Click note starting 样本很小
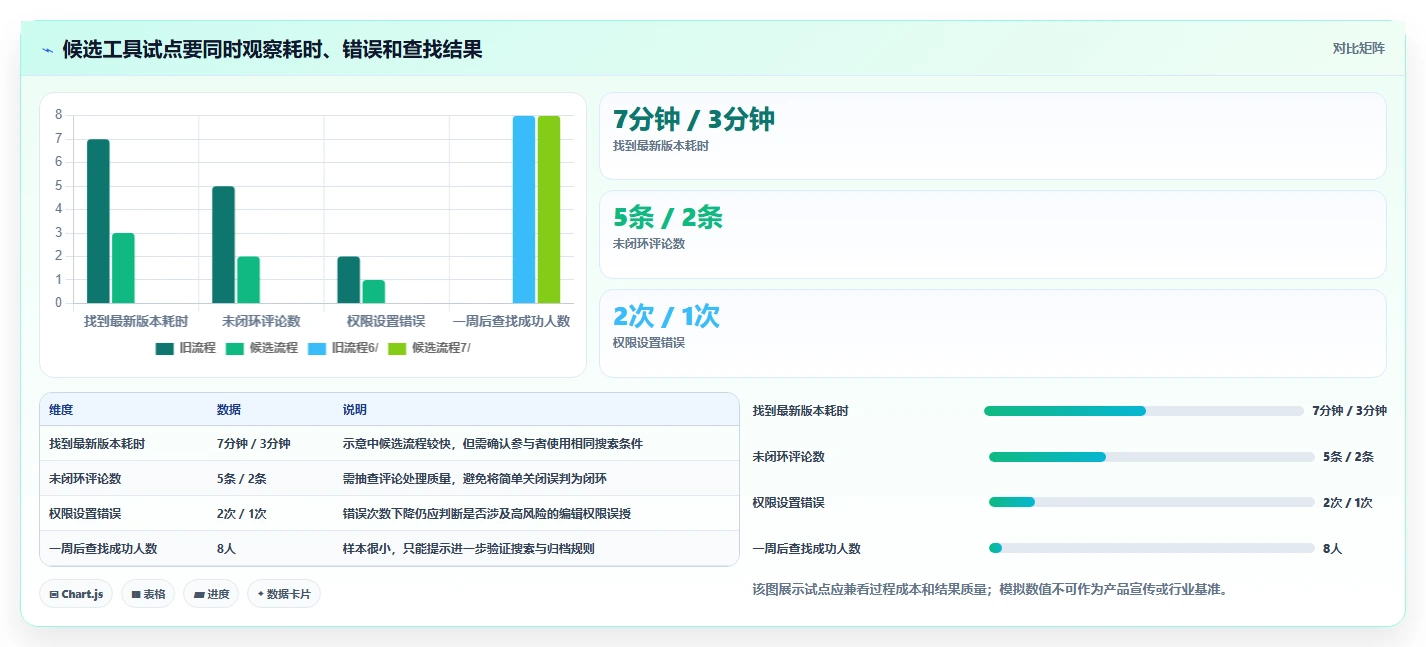Viewport: 1426px width, 647px height. (469, 549)
